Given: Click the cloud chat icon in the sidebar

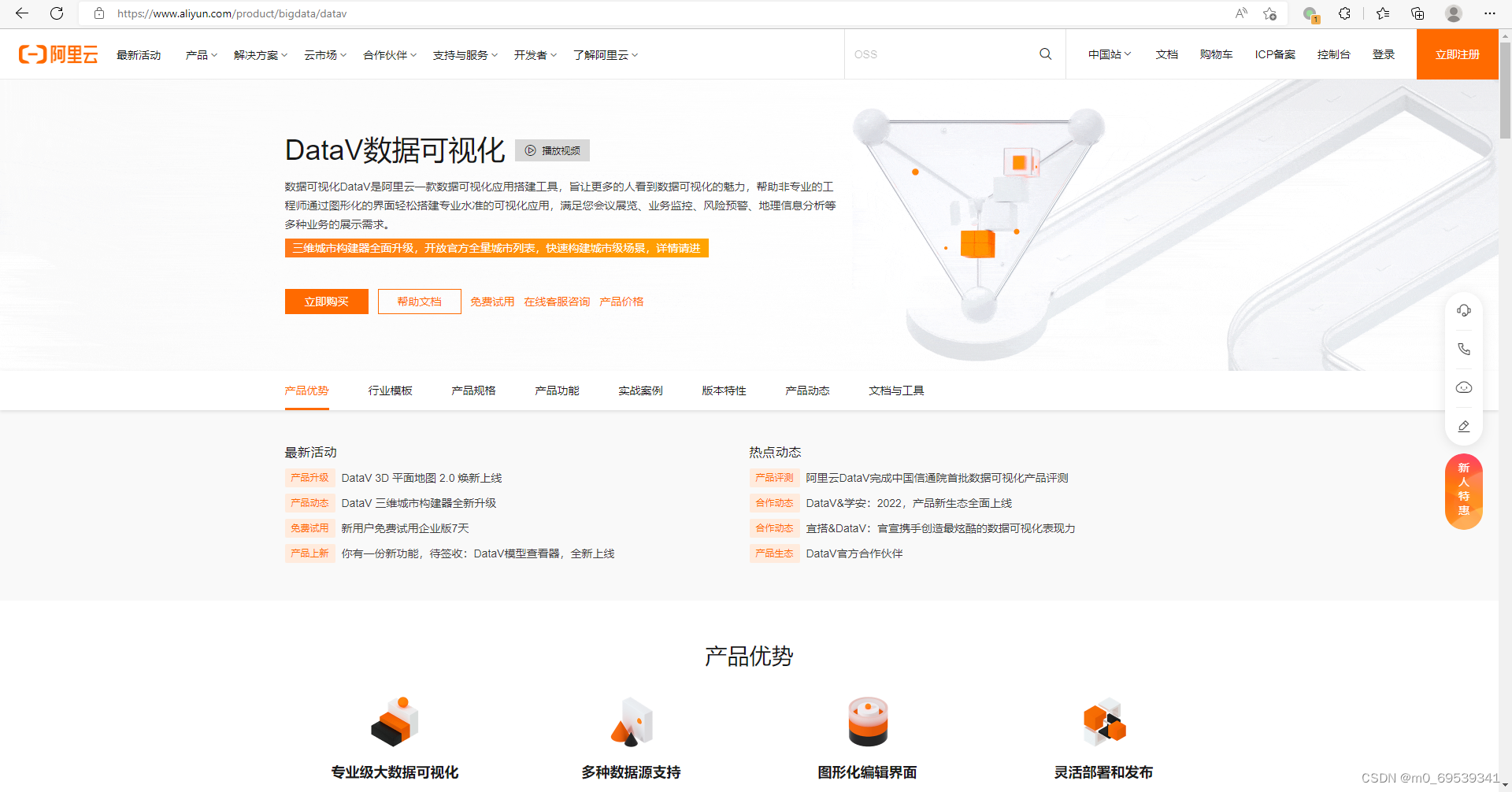Looking at the screenshot, I should (1464, 387).
